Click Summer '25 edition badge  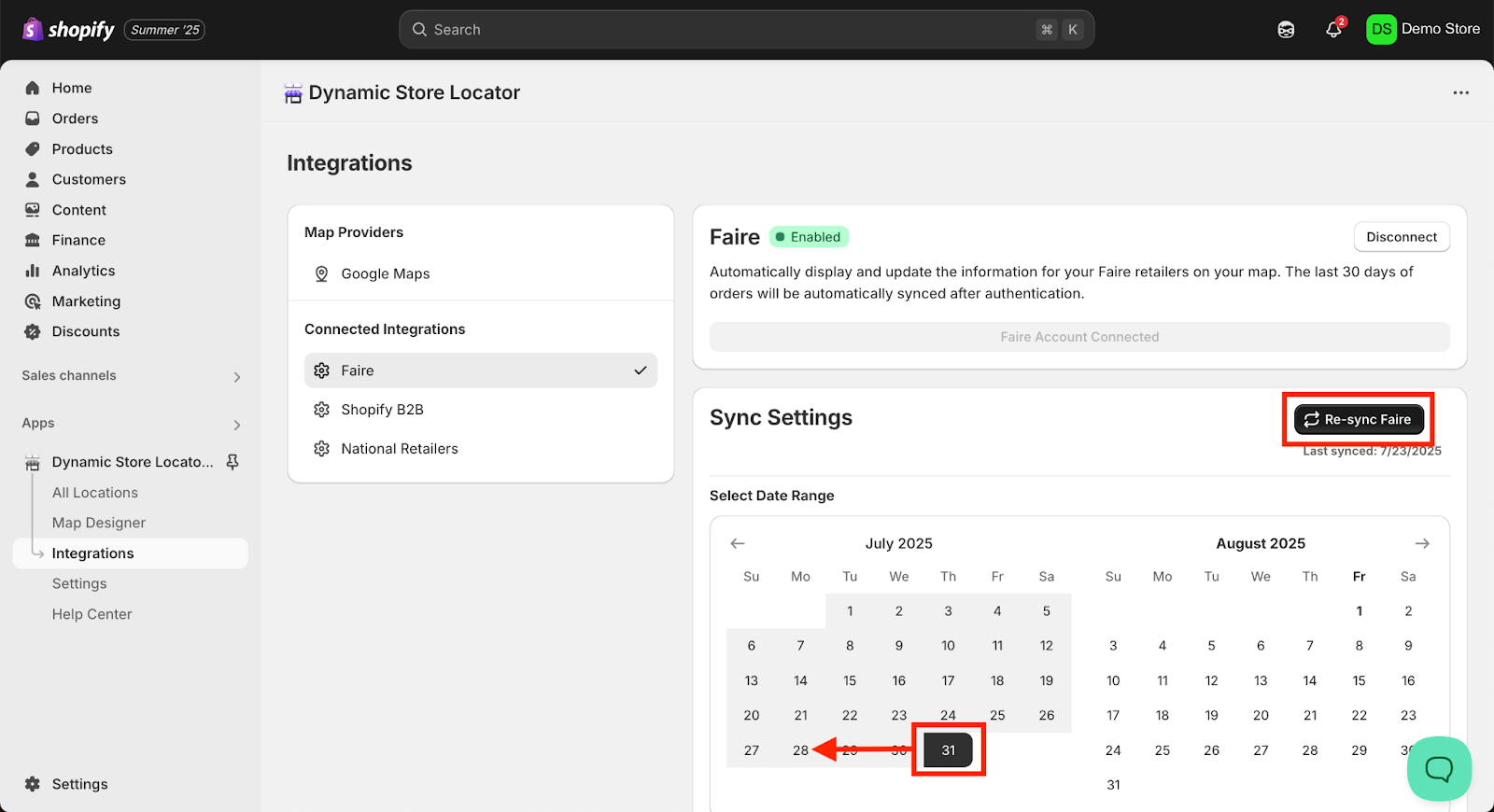pos(165,30)
